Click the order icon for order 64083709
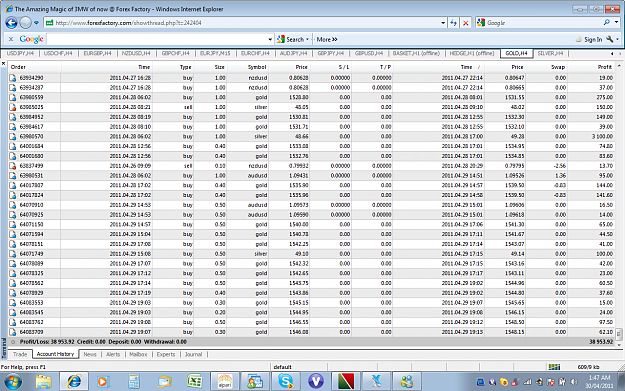Viewport: 625px width, 391px height. (x=13, y=332)
